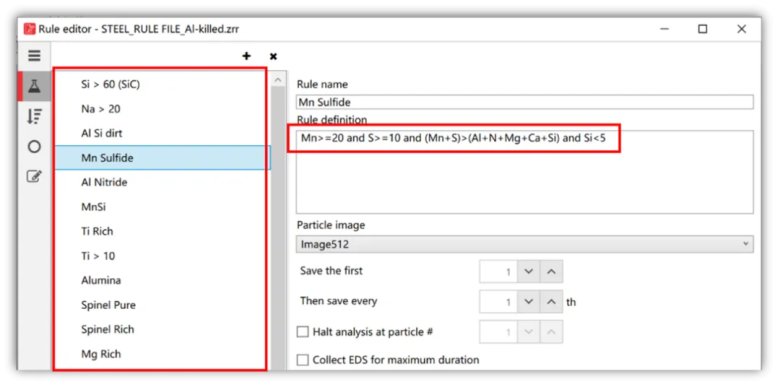Delete rule with the x icon
780x387 pixels.
273,57
